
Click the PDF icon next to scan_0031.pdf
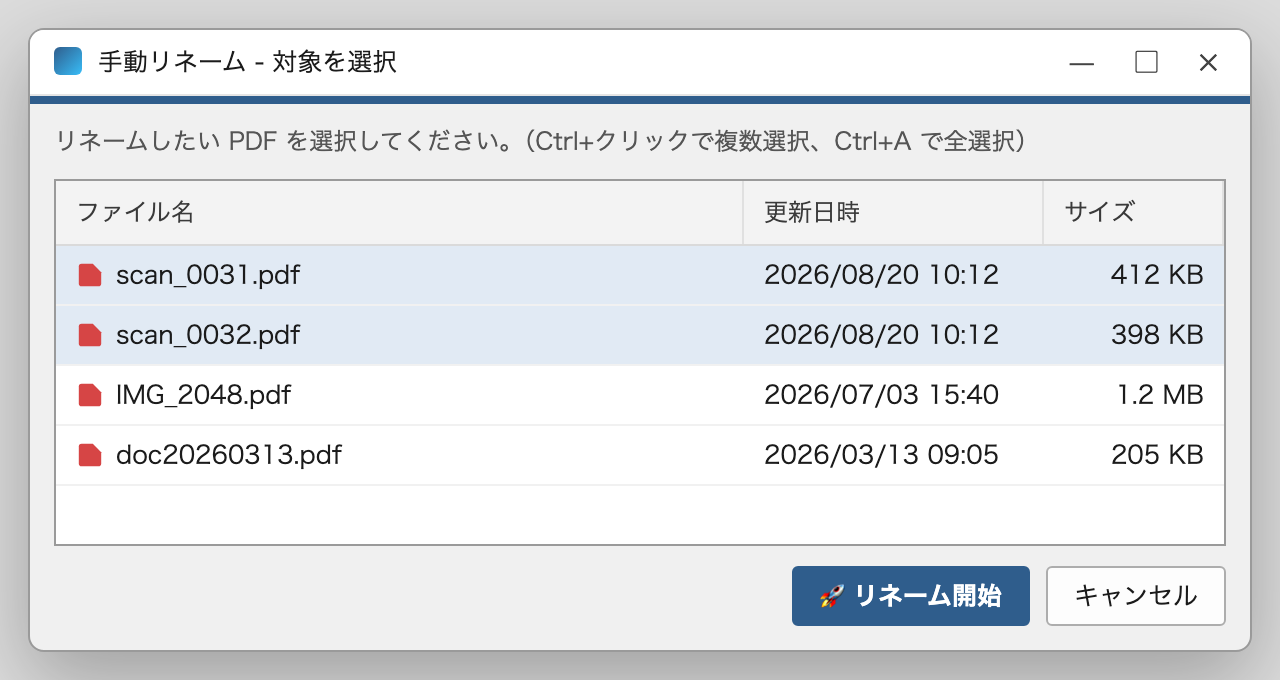pyautogui.click(x=90, y=275)
